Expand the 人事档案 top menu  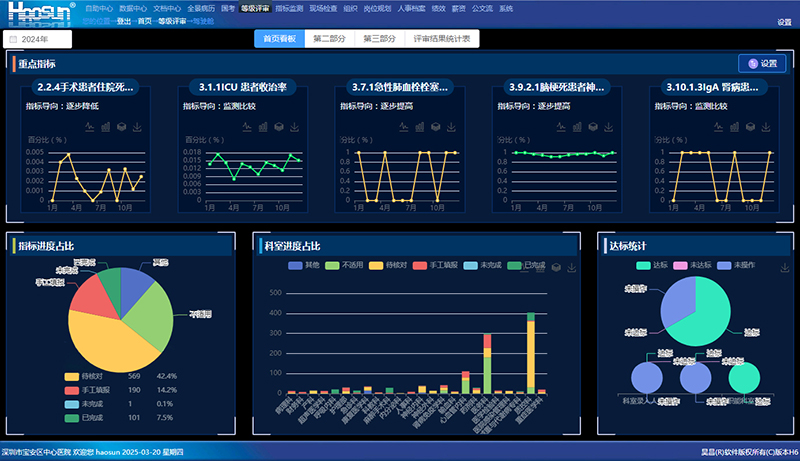422,7
